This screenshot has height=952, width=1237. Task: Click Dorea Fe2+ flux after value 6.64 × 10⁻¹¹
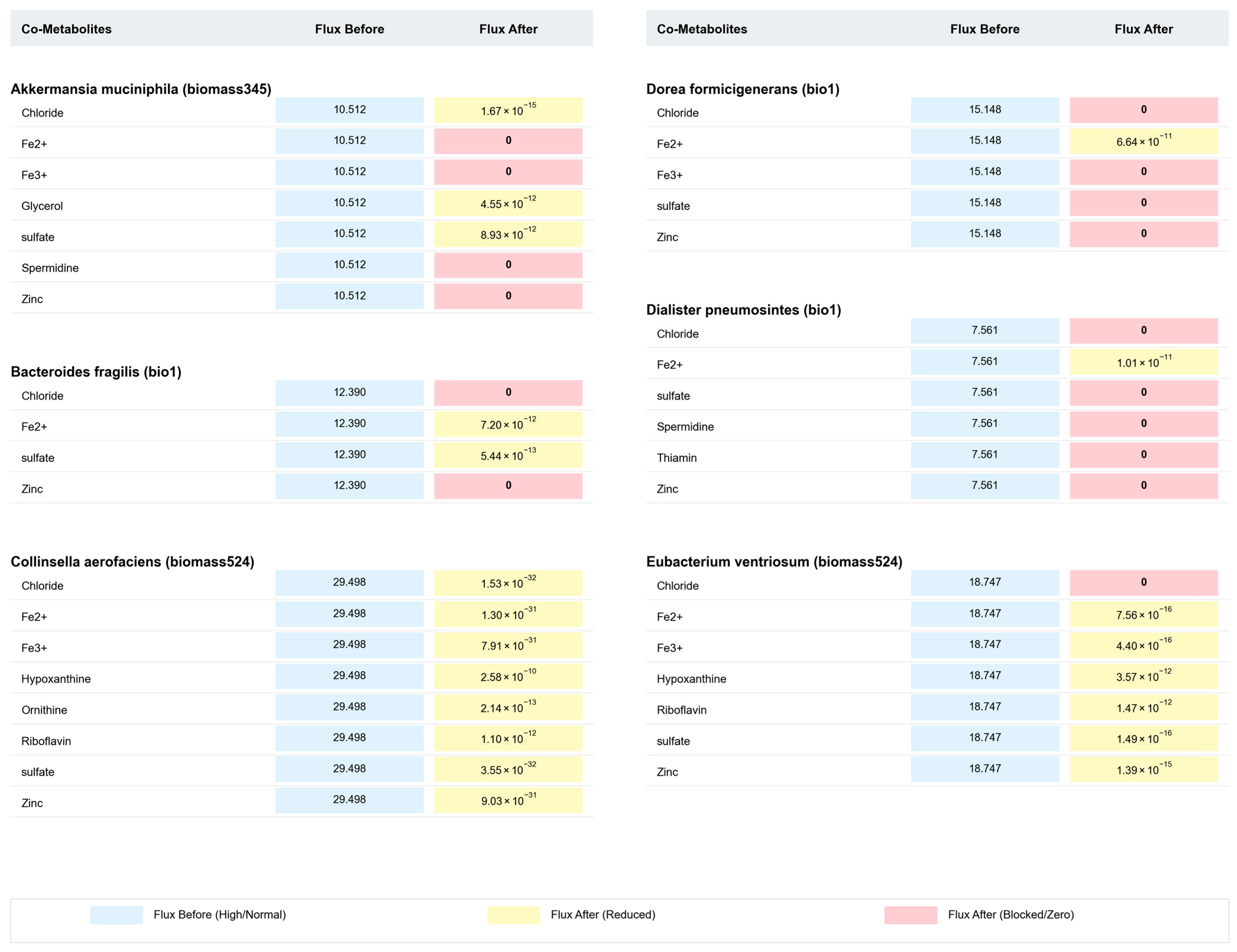click(1143, 141)
